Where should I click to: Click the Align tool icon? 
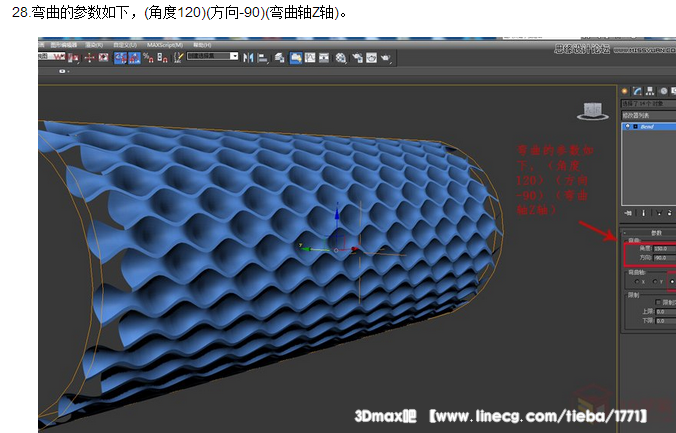(263, 58)
